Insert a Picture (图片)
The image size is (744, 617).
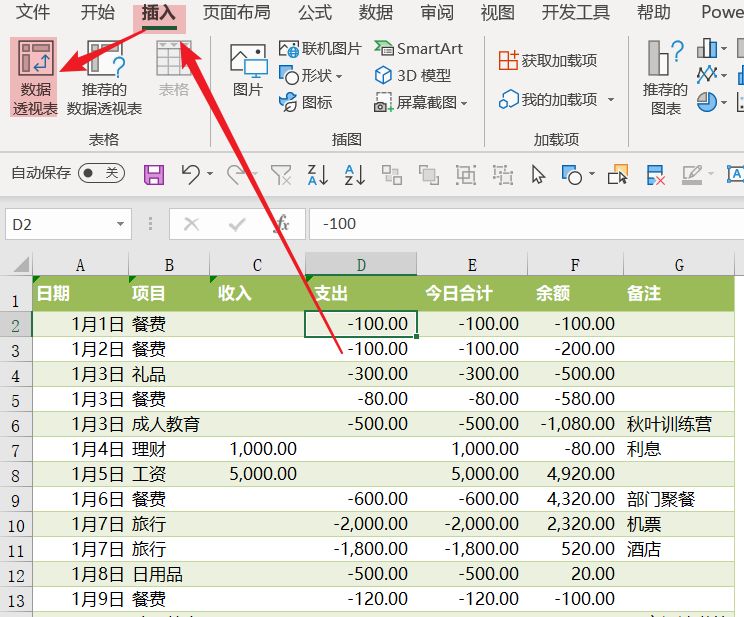(x=248, y=69)
